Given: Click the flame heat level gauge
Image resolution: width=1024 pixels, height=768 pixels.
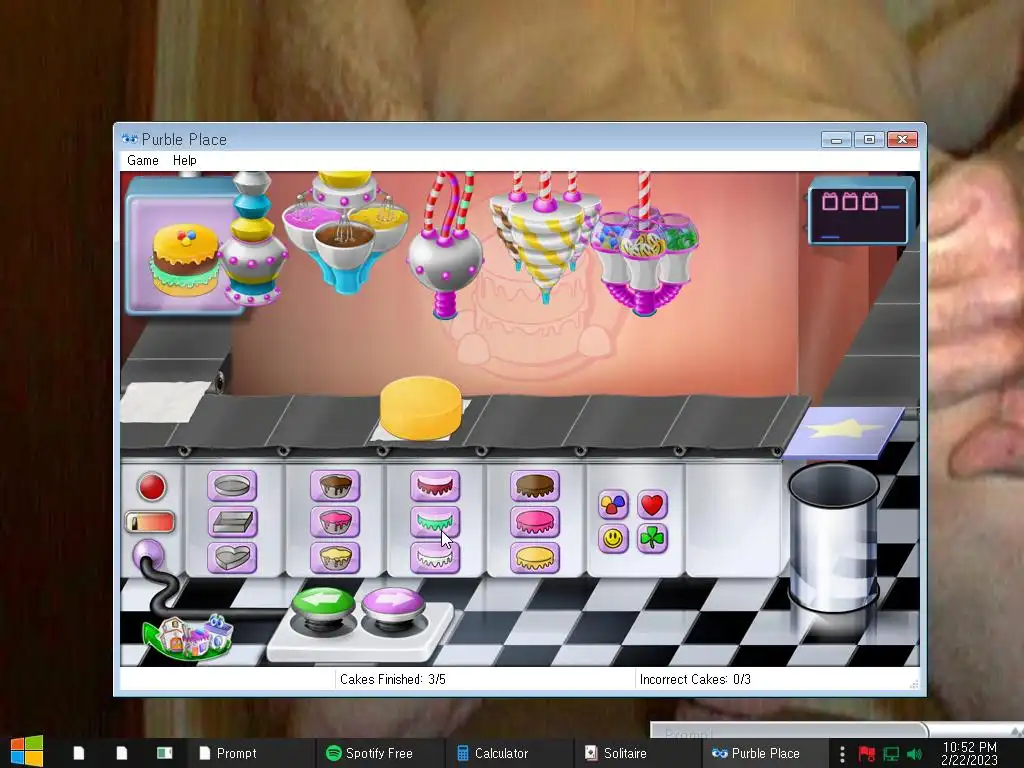Looking at the screenshot, I should coord(150,522).
